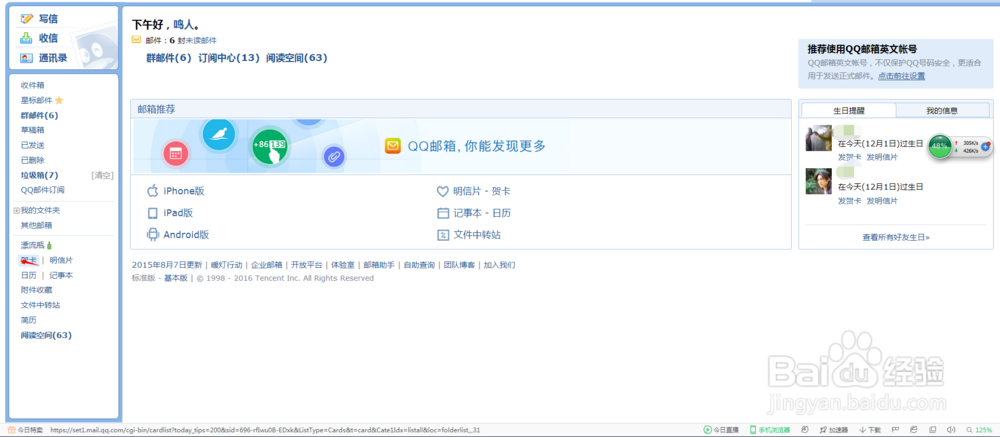1000x437 pixels.
Task: Open 今日直播 in the browser status bar
Action: (721, 430)
